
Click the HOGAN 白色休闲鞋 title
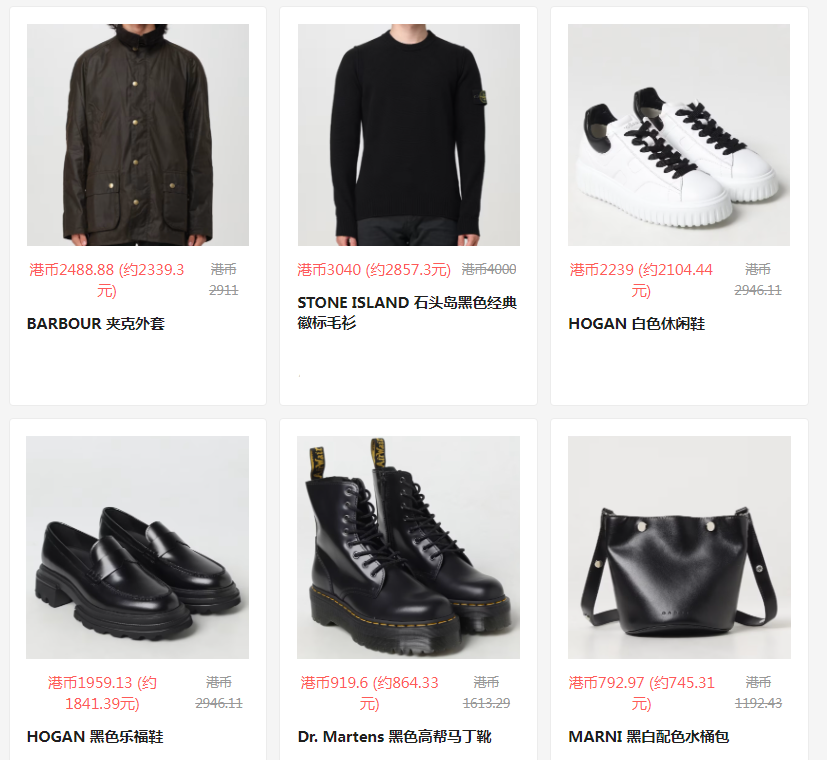point(637,323)
